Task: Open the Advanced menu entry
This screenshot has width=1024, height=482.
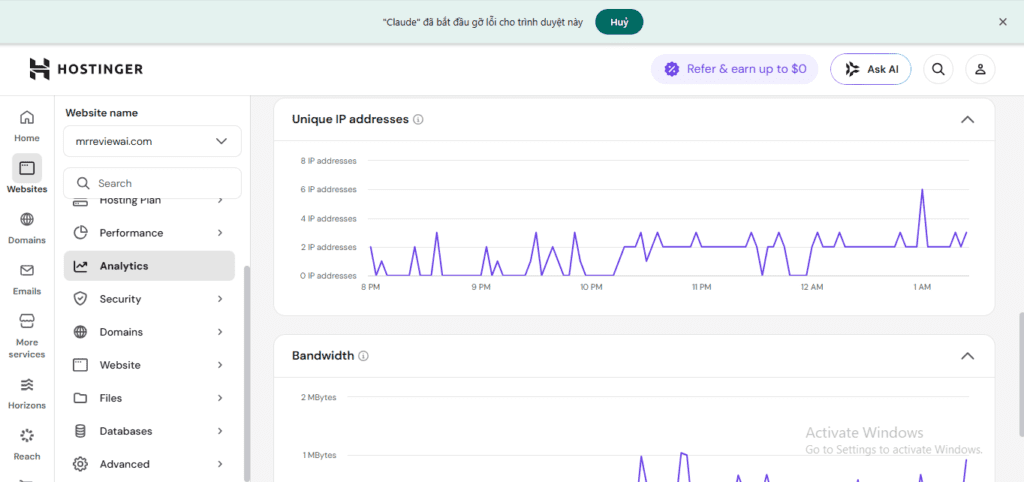Action: click(149, 464)
